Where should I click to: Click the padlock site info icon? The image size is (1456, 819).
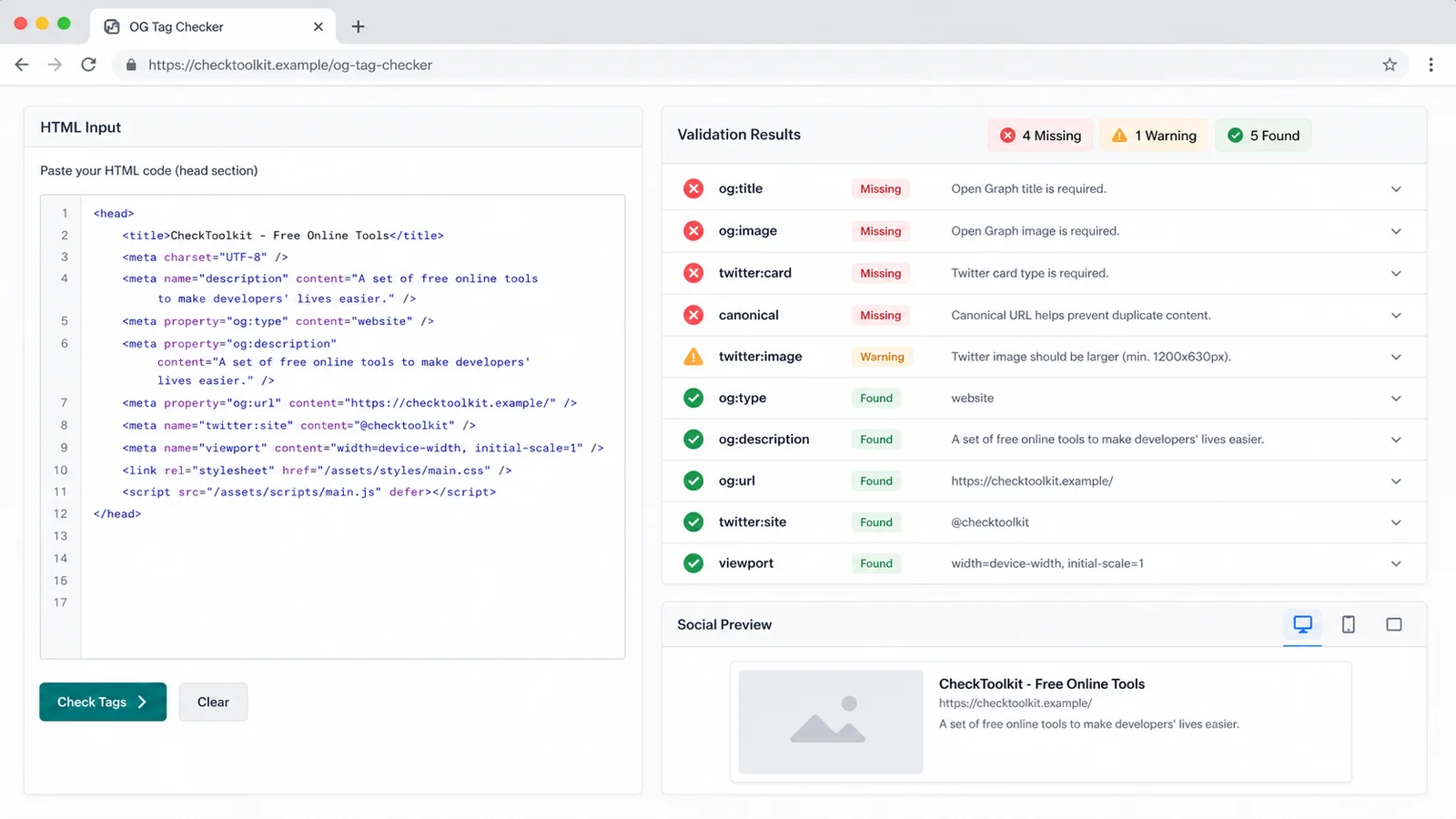click(x=131, y=65)
